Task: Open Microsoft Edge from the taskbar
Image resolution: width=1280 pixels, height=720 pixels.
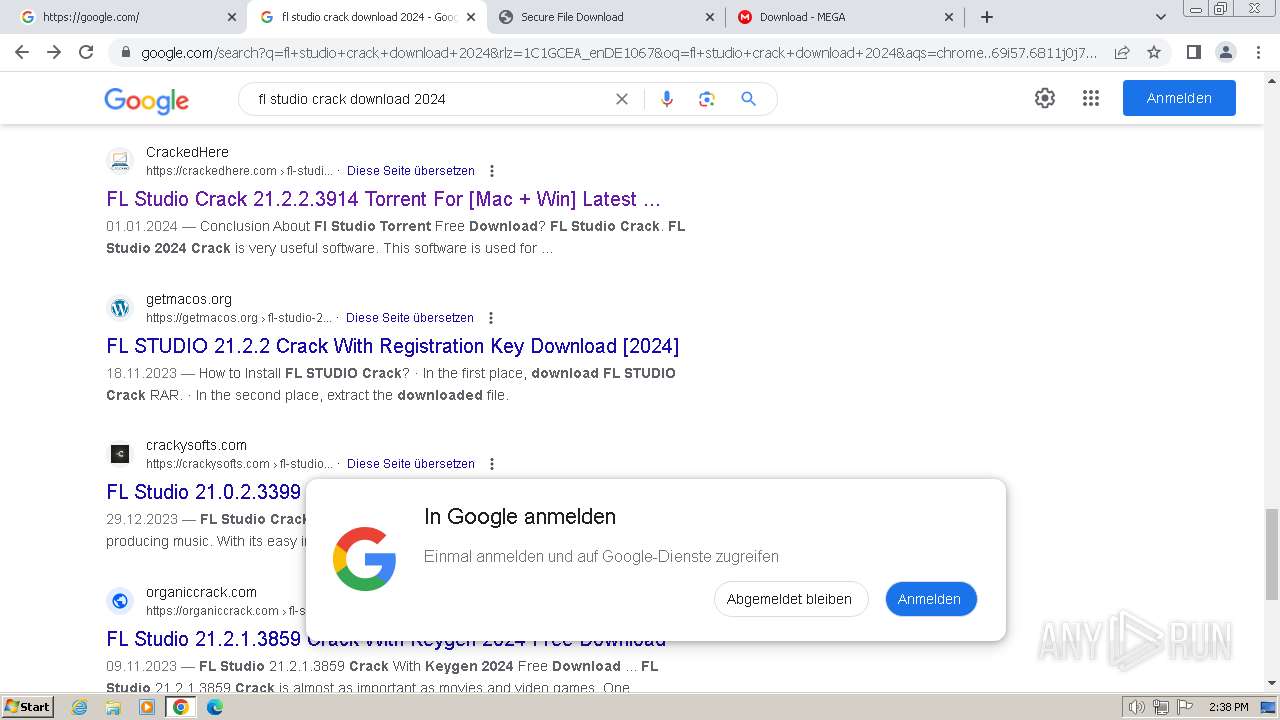Action: click(214, 707)
